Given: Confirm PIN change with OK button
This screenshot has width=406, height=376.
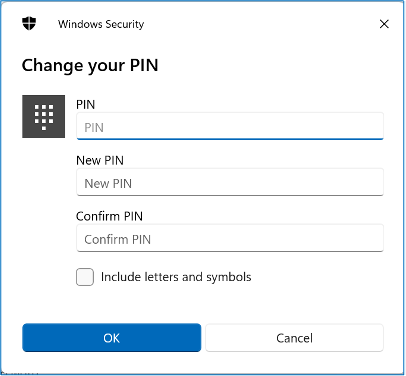Looking at the screenshot, I should (x=112, y=338).
